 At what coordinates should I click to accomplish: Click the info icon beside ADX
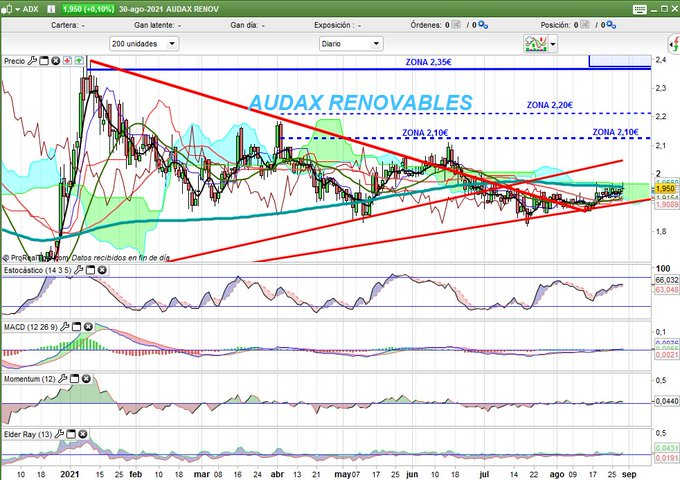pyautogui.click(x=51, y=9)
